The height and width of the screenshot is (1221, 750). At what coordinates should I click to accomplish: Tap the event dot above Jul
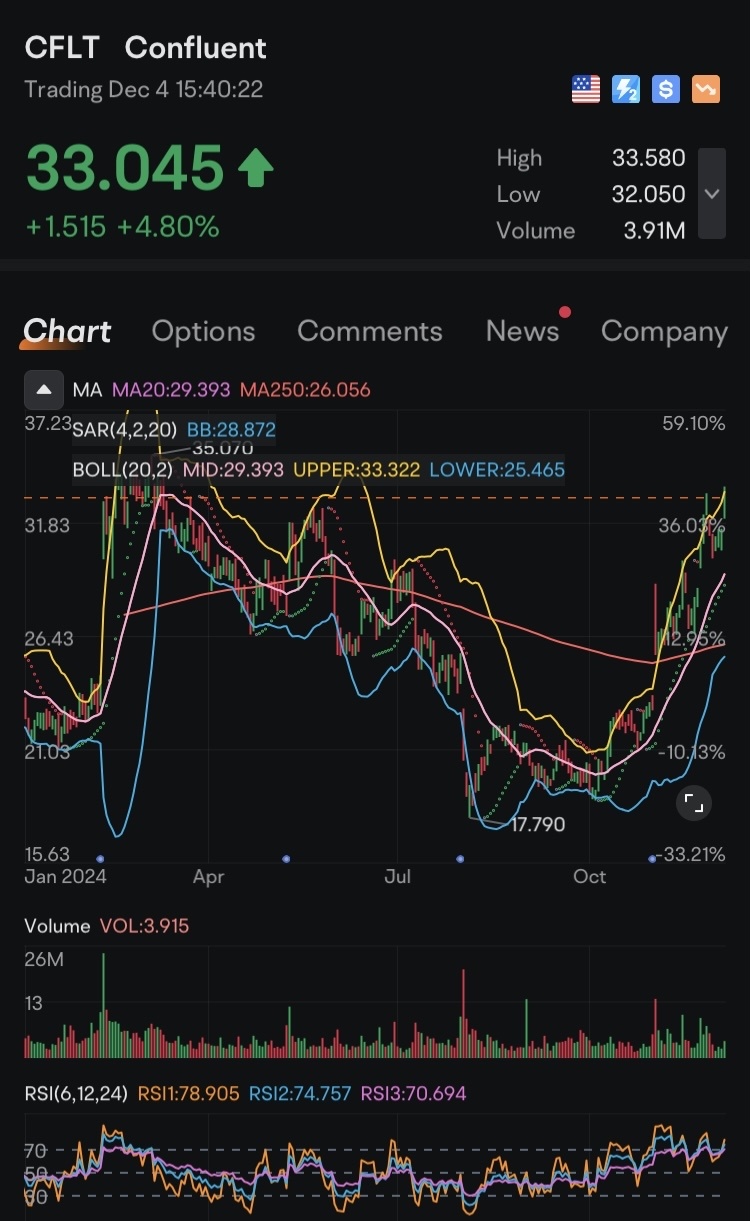(x=460, y=858)
